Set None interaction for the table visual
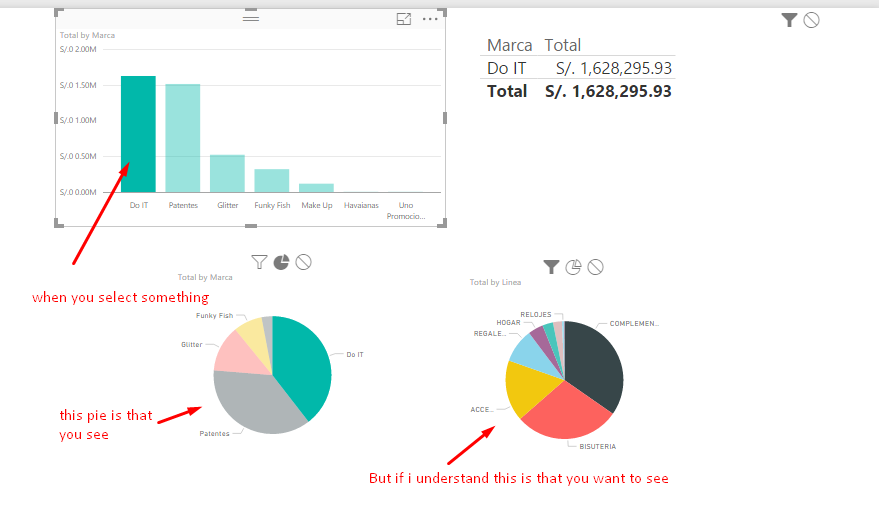The image size is (879, 519). [x=811, y=20]
